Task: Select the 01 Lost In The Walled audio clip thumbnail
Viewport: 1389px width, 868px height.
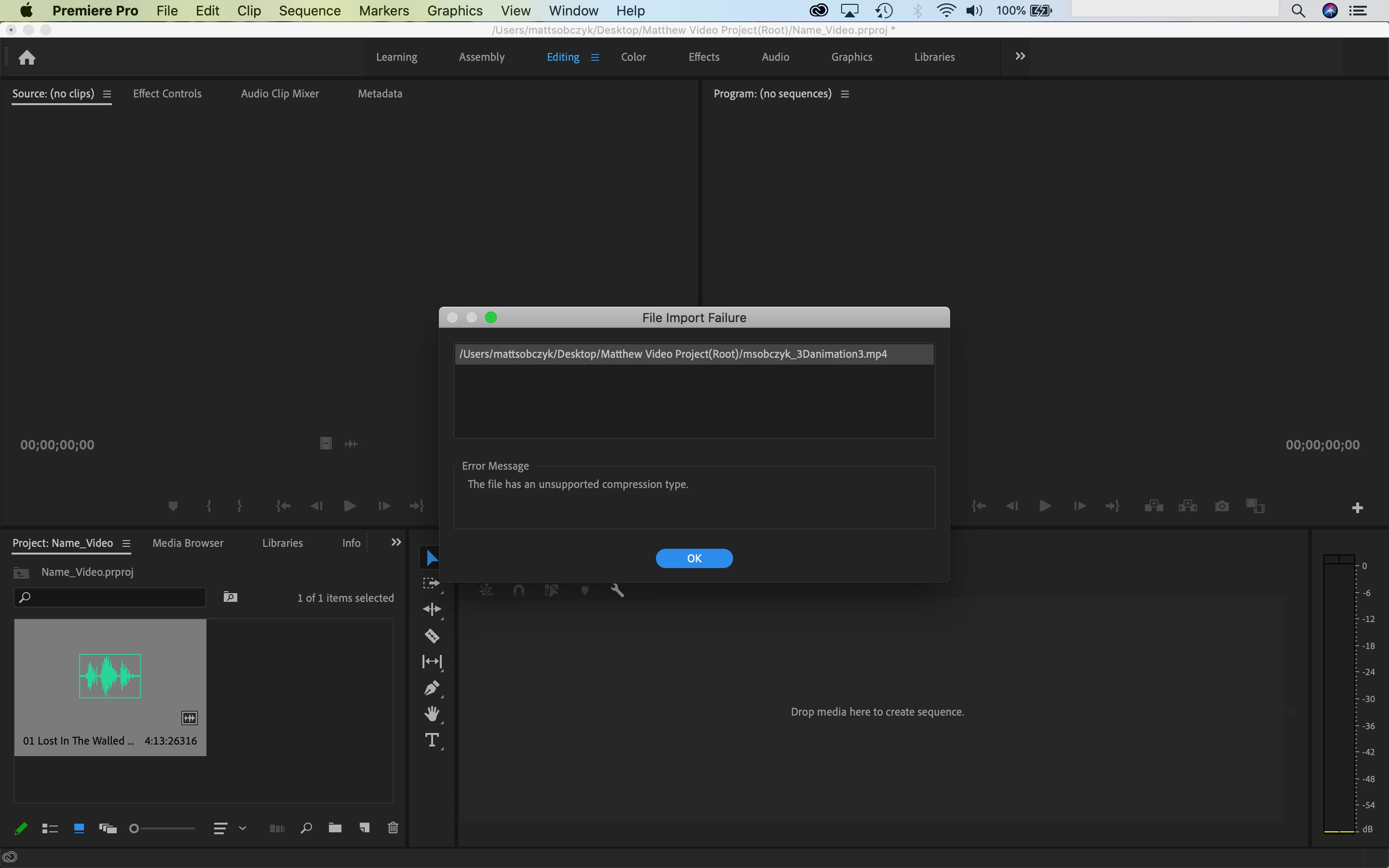Action: 109,676
